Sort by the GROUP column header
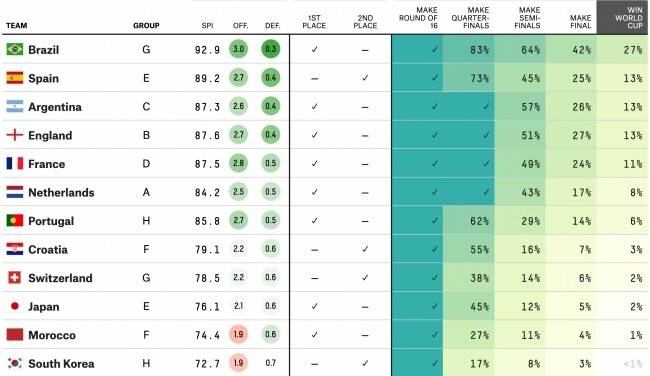 coord(146,26)
